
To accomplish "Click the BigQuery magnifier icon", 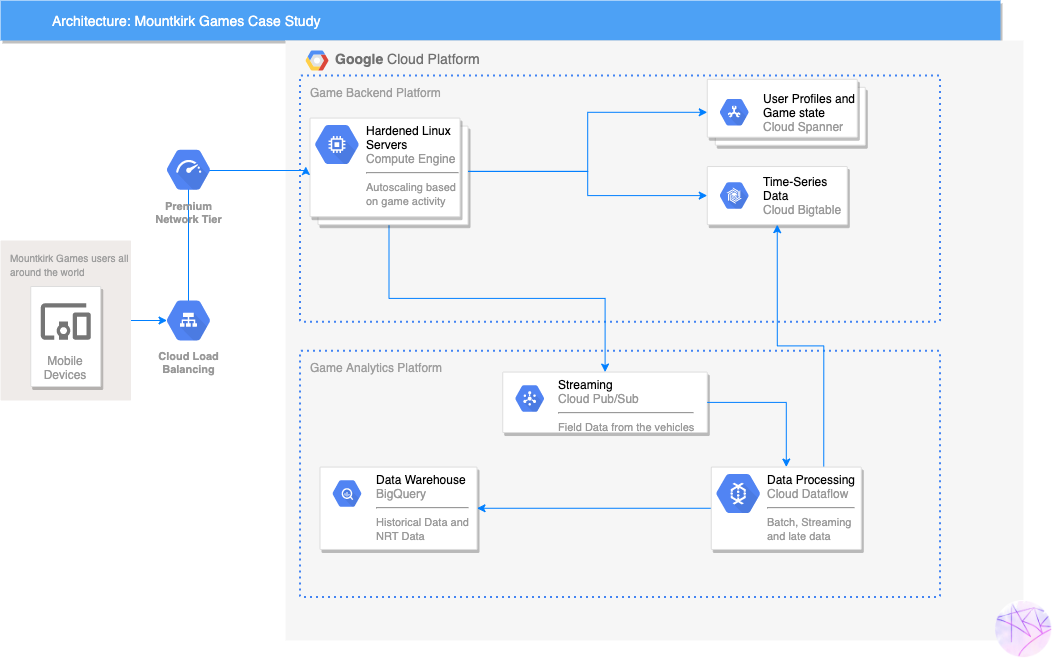I will [346, 492].
